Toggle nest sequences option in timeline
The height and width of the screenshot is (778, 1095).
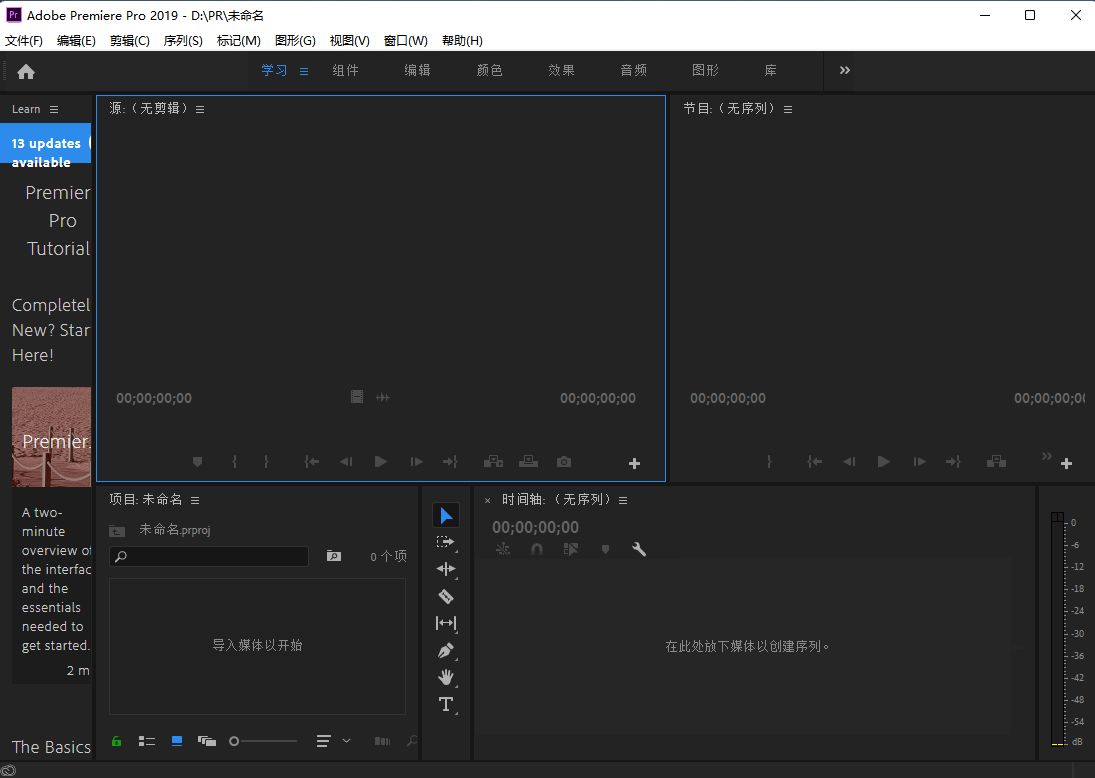pos(503,550)
